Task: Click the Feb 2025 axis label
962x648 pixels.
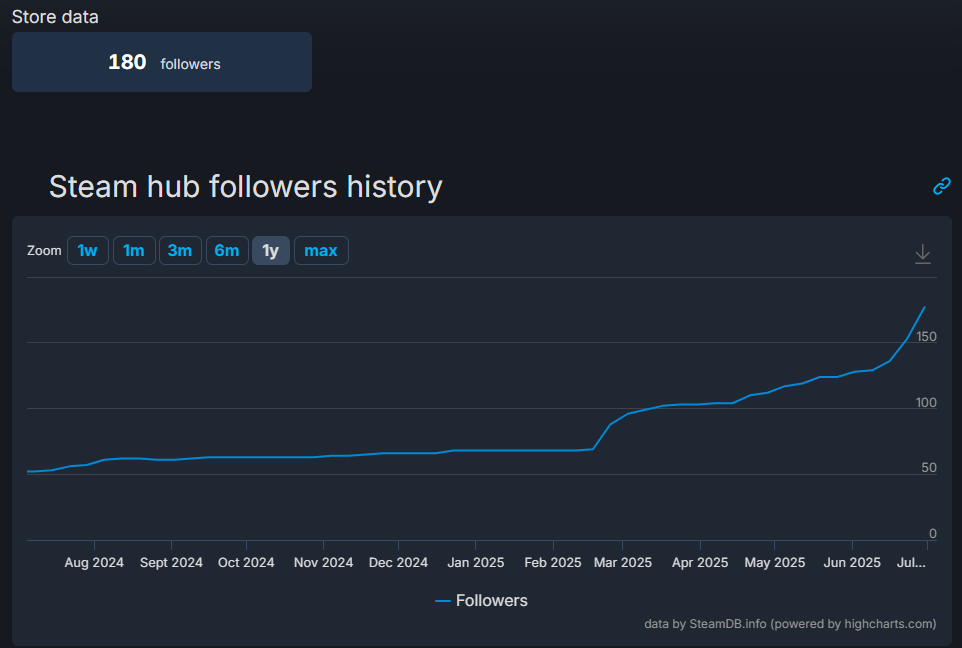Action: pos(553,562)
